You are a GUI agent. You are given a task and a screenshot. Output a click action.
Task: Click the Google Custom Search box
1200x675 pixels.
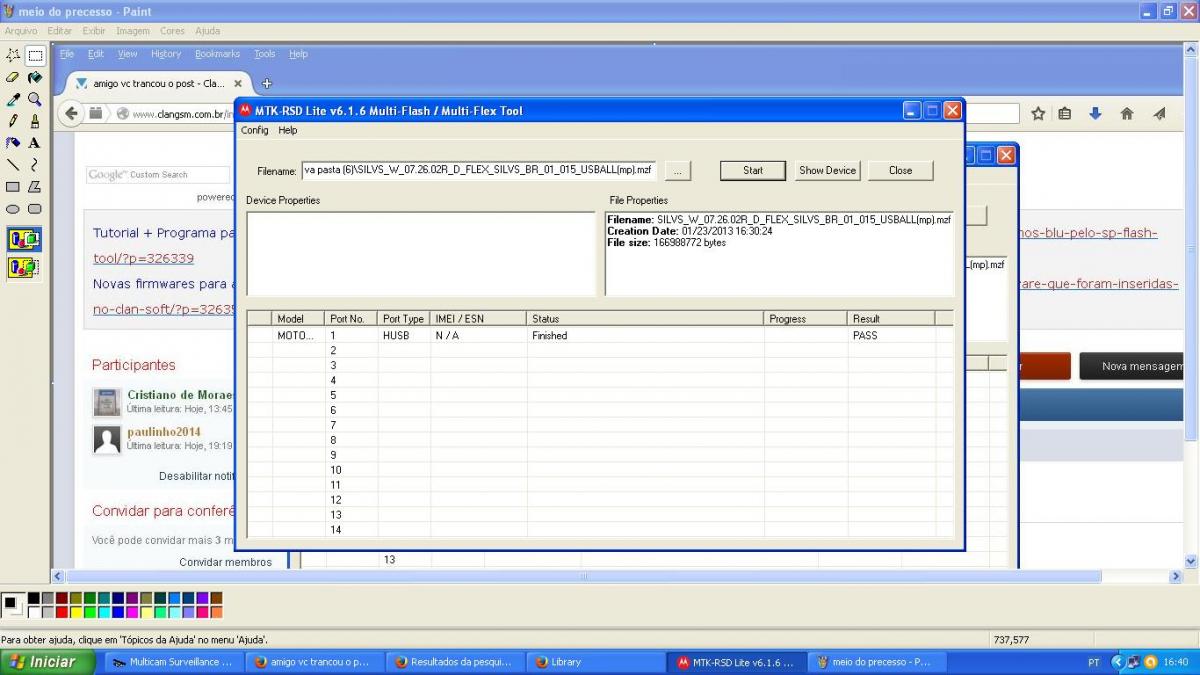click(158, 175)
